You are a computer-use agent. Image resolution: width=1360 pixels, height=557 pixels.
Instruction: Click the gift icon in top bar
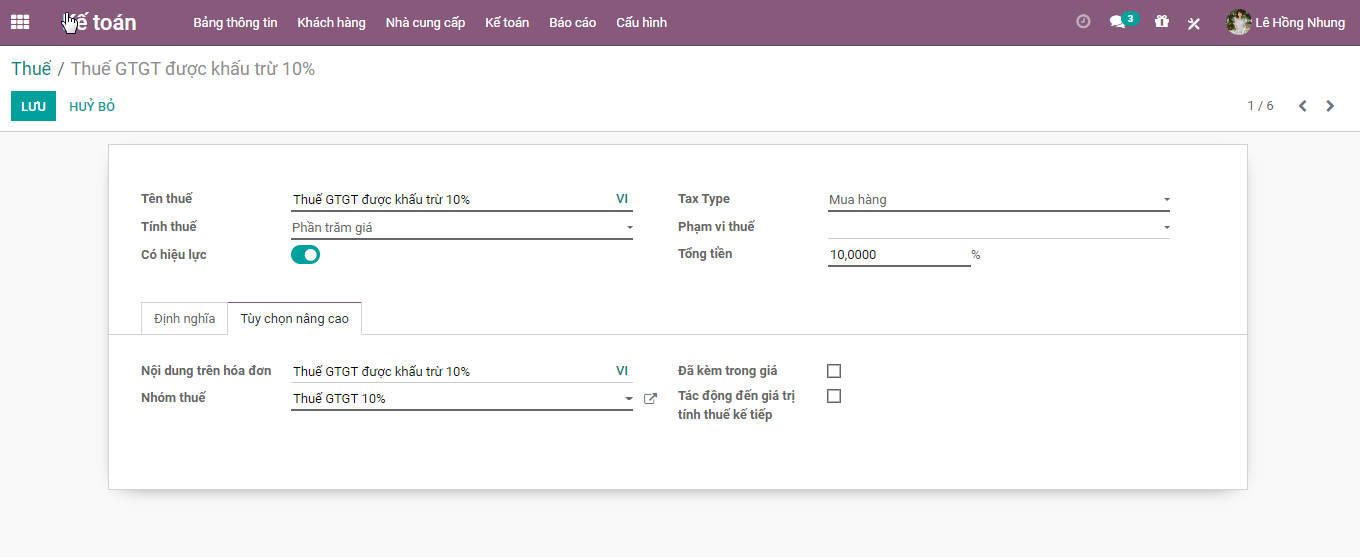[1161, 22]
